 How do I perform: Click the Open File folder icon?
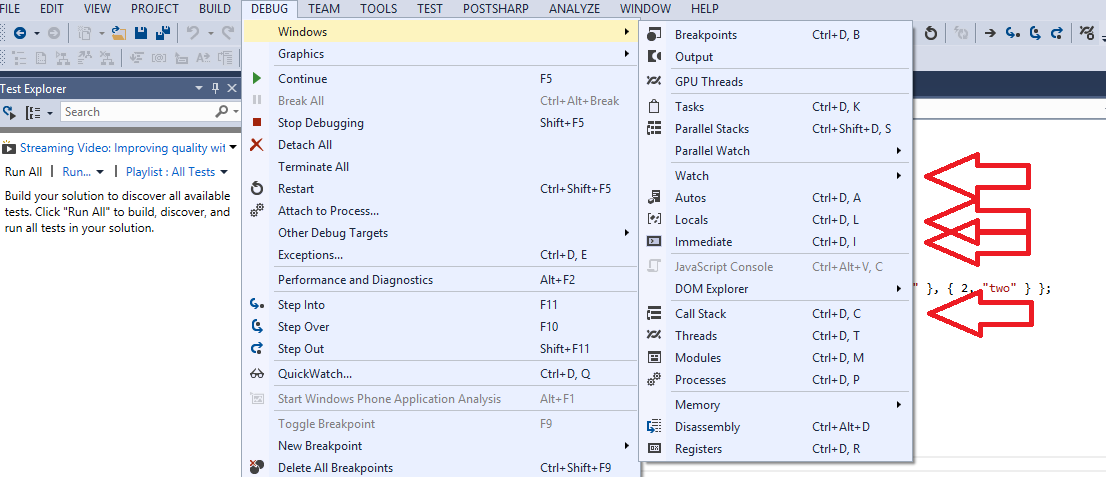coord(118,34)
